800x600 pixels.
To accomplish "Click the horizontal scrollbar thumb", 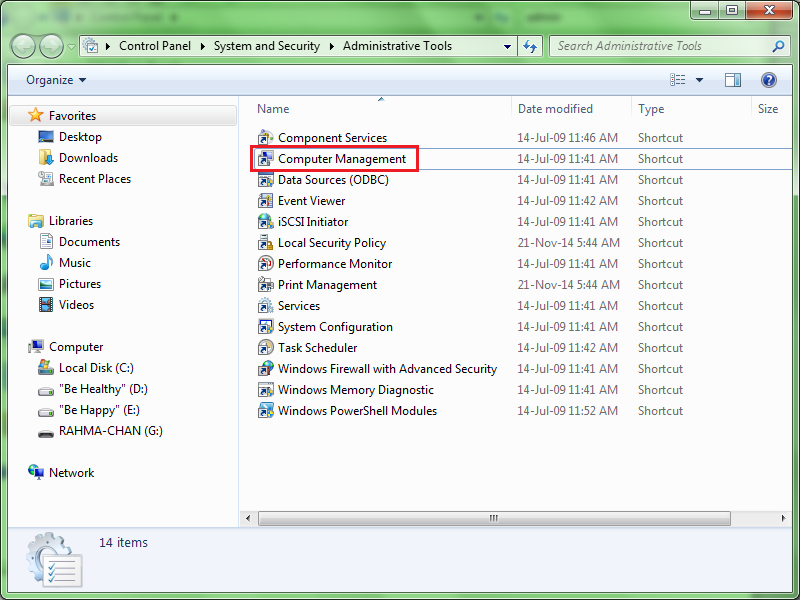I will [x=494, y=518].
